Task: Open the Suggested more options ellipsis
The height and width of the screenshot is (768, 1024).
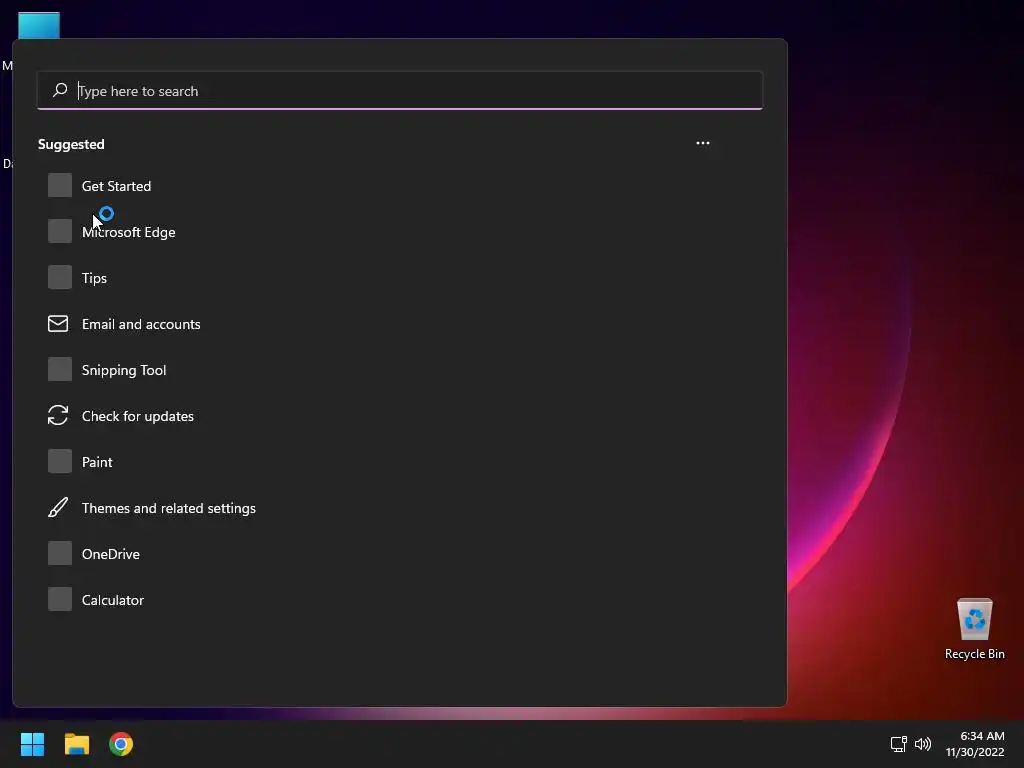Action: tap(703, 143)
